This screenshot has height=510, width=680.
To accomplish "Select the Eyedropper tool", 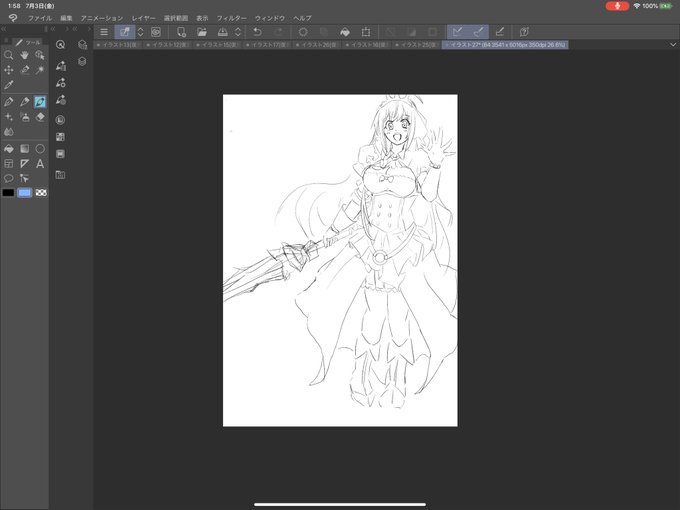I will (8, 85).
